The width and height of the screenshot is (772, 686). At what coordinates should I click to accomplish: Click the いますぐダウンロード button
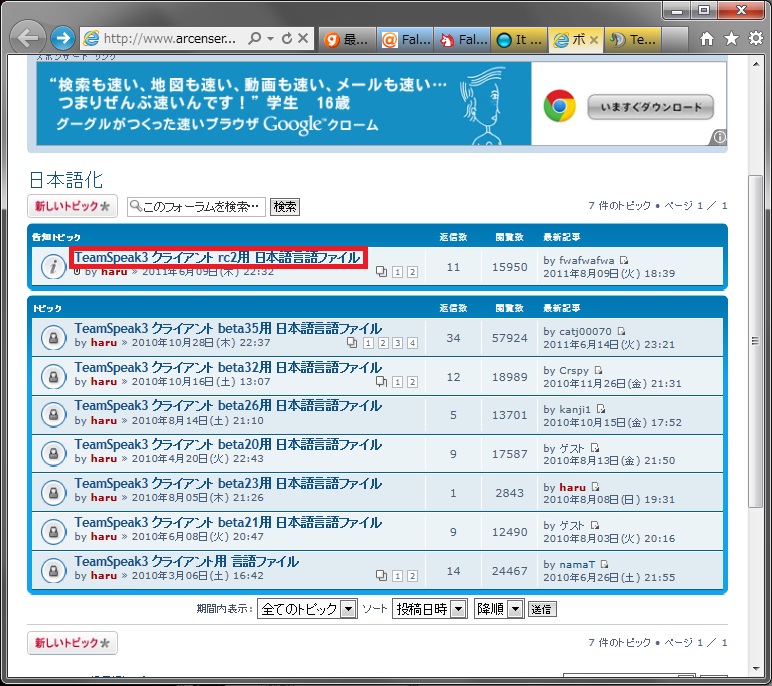tap(650, 107)
